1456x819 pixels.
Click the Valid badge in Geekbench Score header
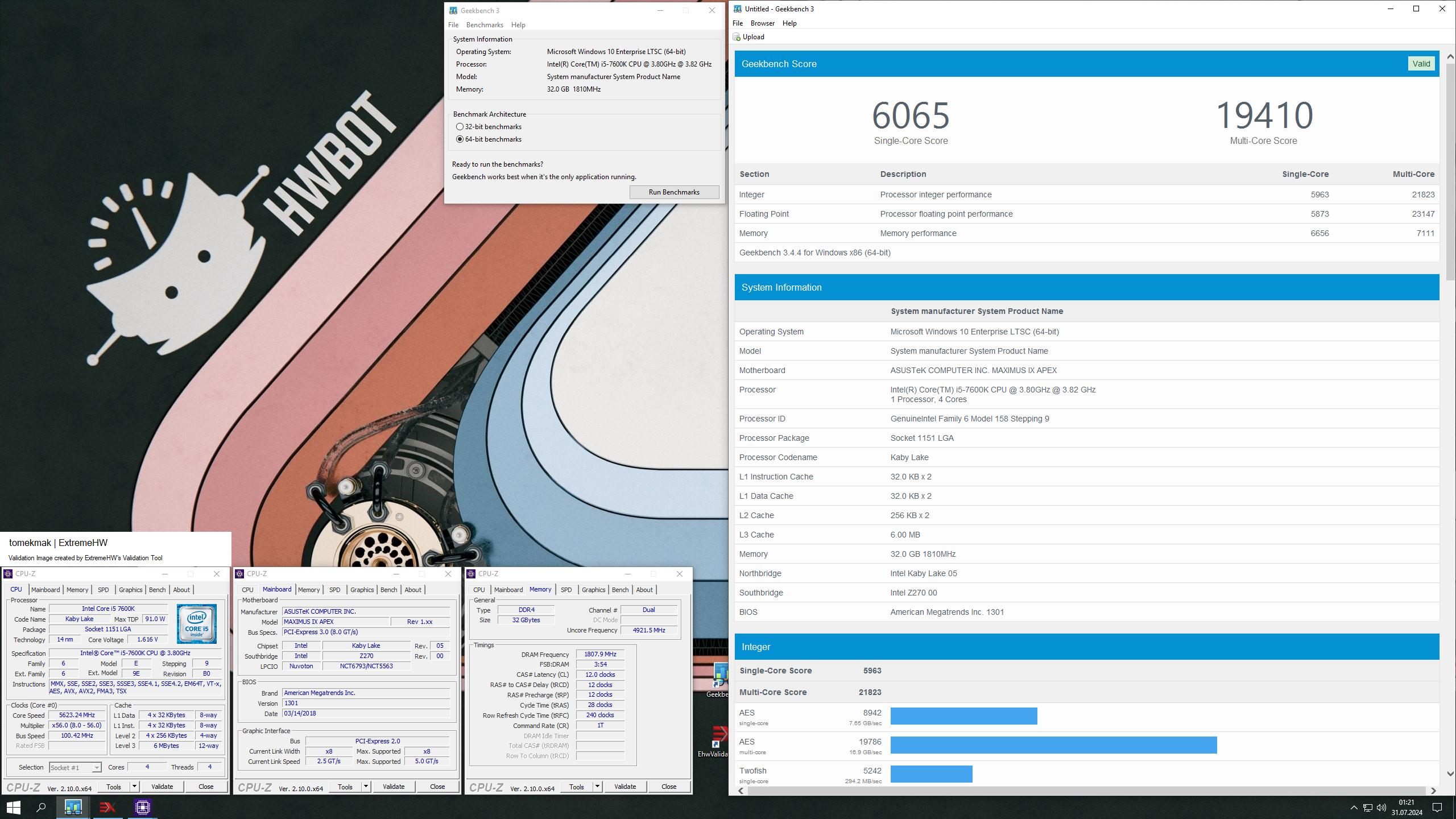point(1421,64)
